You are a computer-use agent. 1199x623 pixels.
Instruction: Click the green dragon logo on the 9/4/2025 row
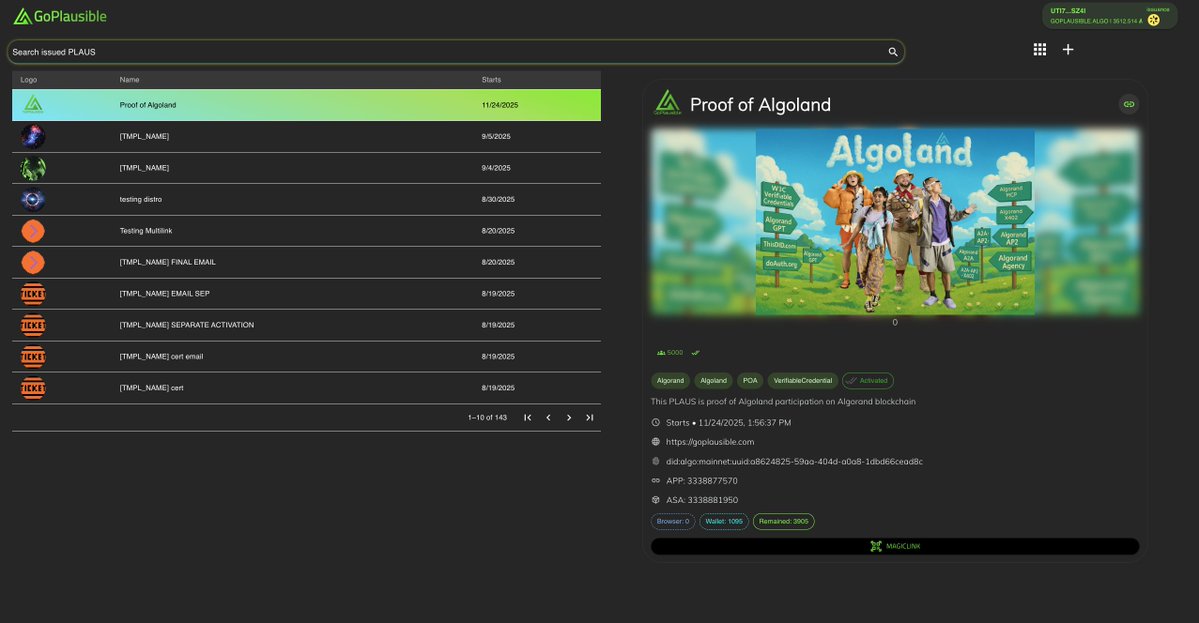coord(33,168)
